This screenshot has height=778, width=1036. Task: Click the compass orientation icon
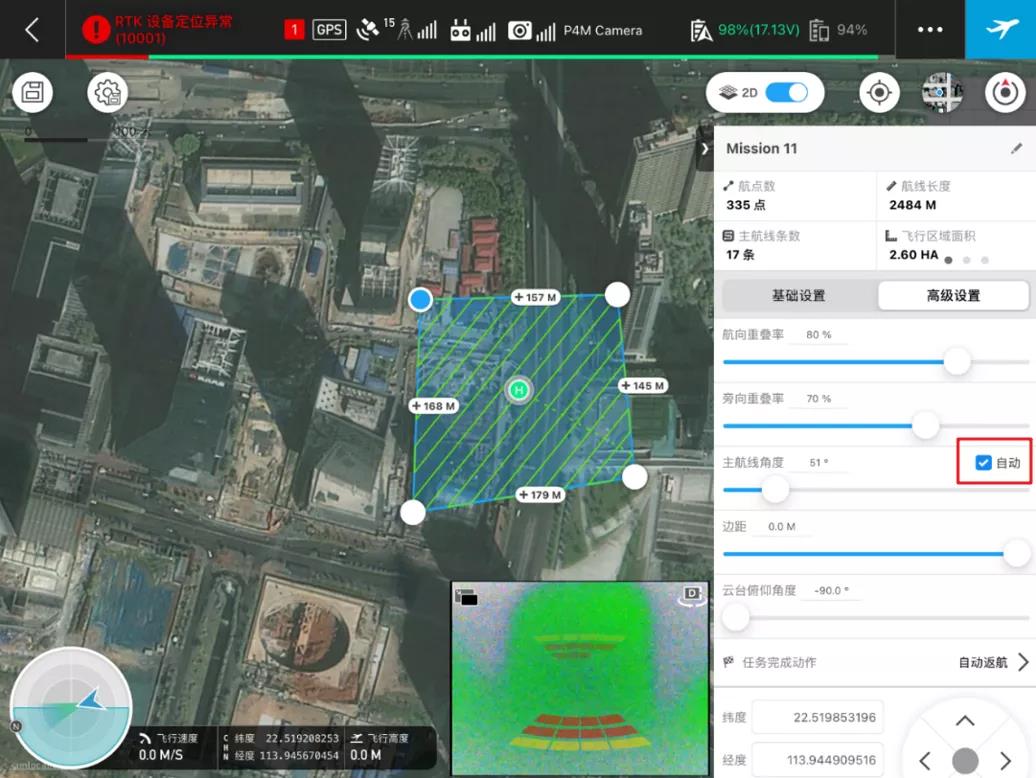[1004, 93]
